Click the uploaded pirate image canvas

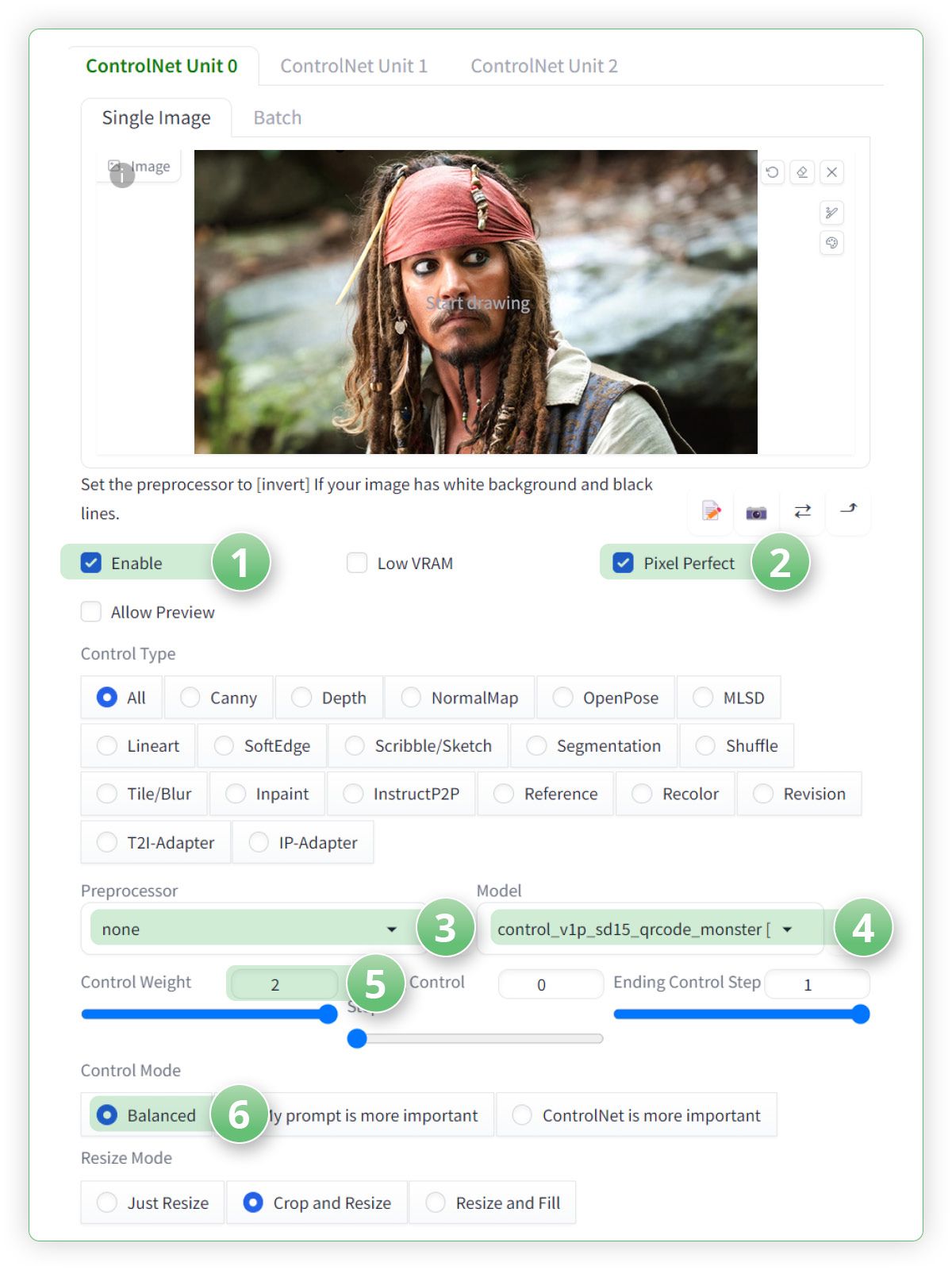[x=476, y=302]
